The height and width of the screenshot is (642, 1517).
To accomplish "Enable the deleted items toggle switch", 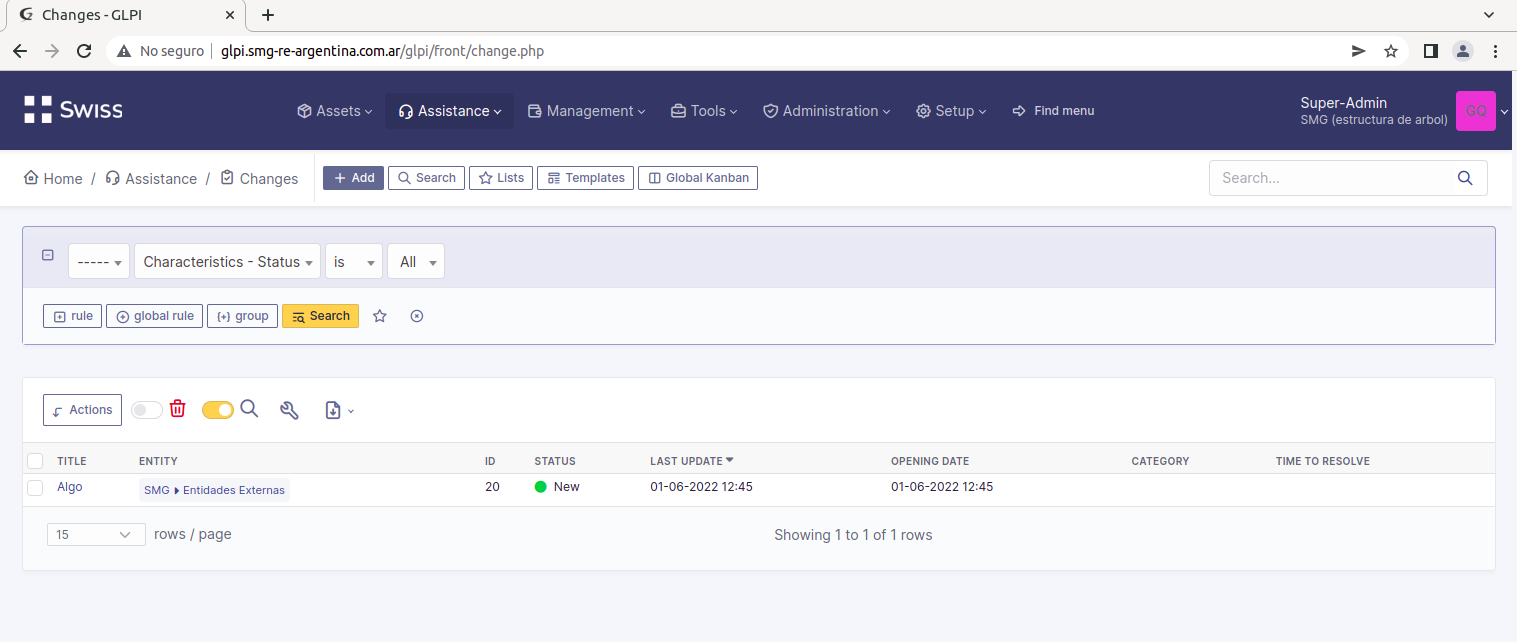I will click(146, 410).
